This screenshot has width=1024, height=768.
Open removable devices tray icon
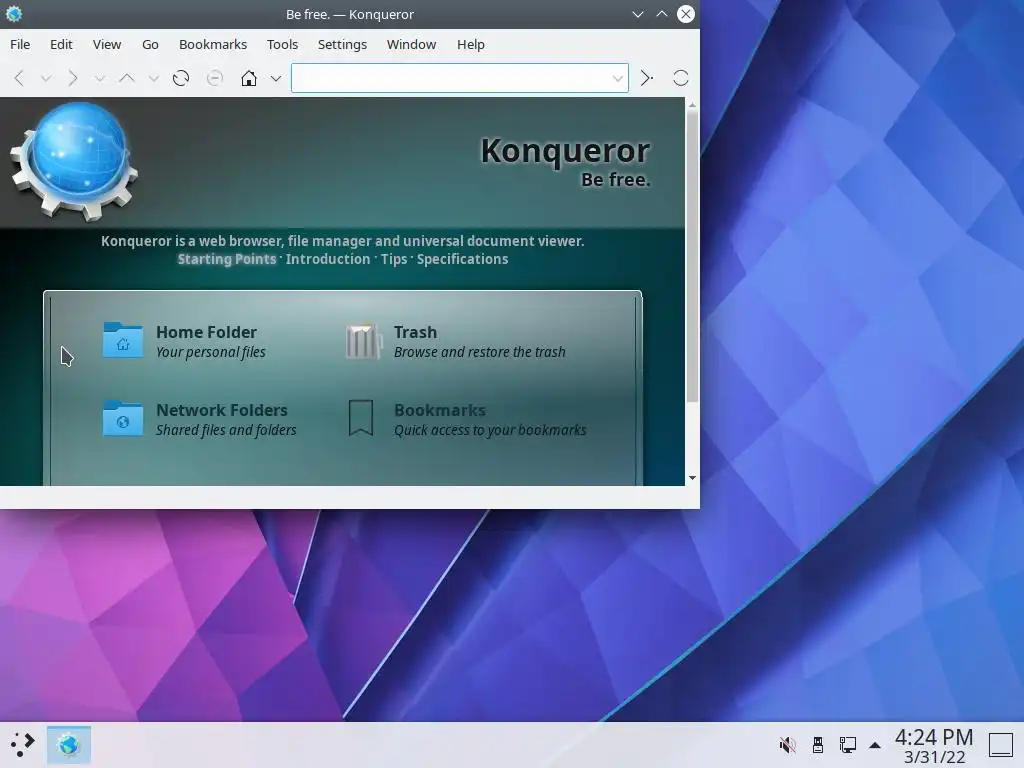click(x=818, y=744)
